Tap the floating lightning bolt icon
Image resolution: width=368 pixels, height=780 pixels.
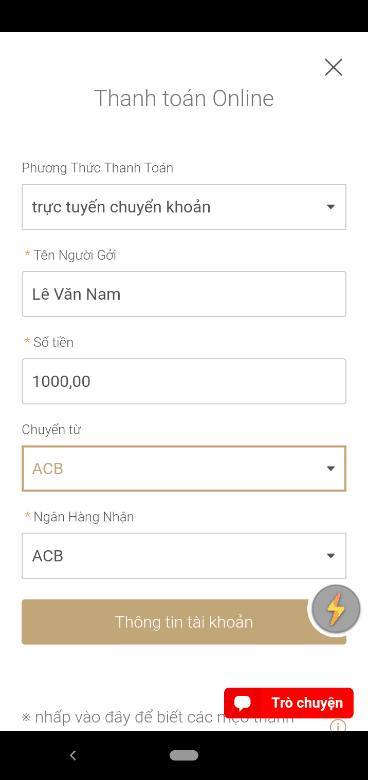pyautogui.click(x=336, y=609)
